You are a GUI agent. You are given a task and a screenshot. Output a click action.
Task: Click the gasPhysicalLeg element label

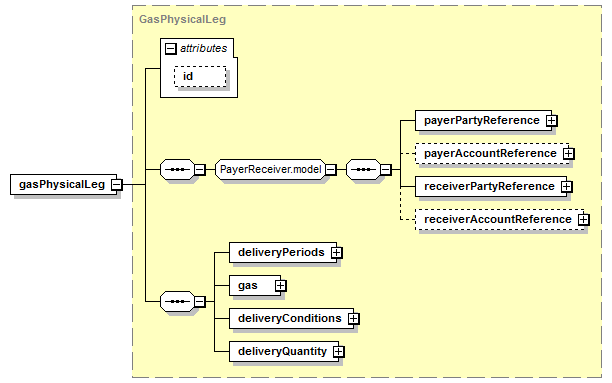[x=62, y=184]
